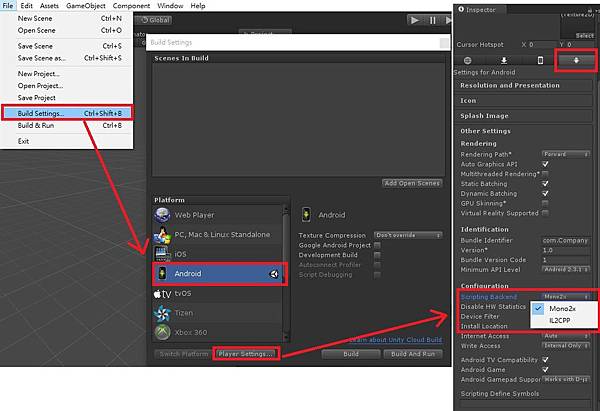This screenshot has height=411, width=600.
Task: Click the Add Open Scenes button
Action: click(412, 183)
